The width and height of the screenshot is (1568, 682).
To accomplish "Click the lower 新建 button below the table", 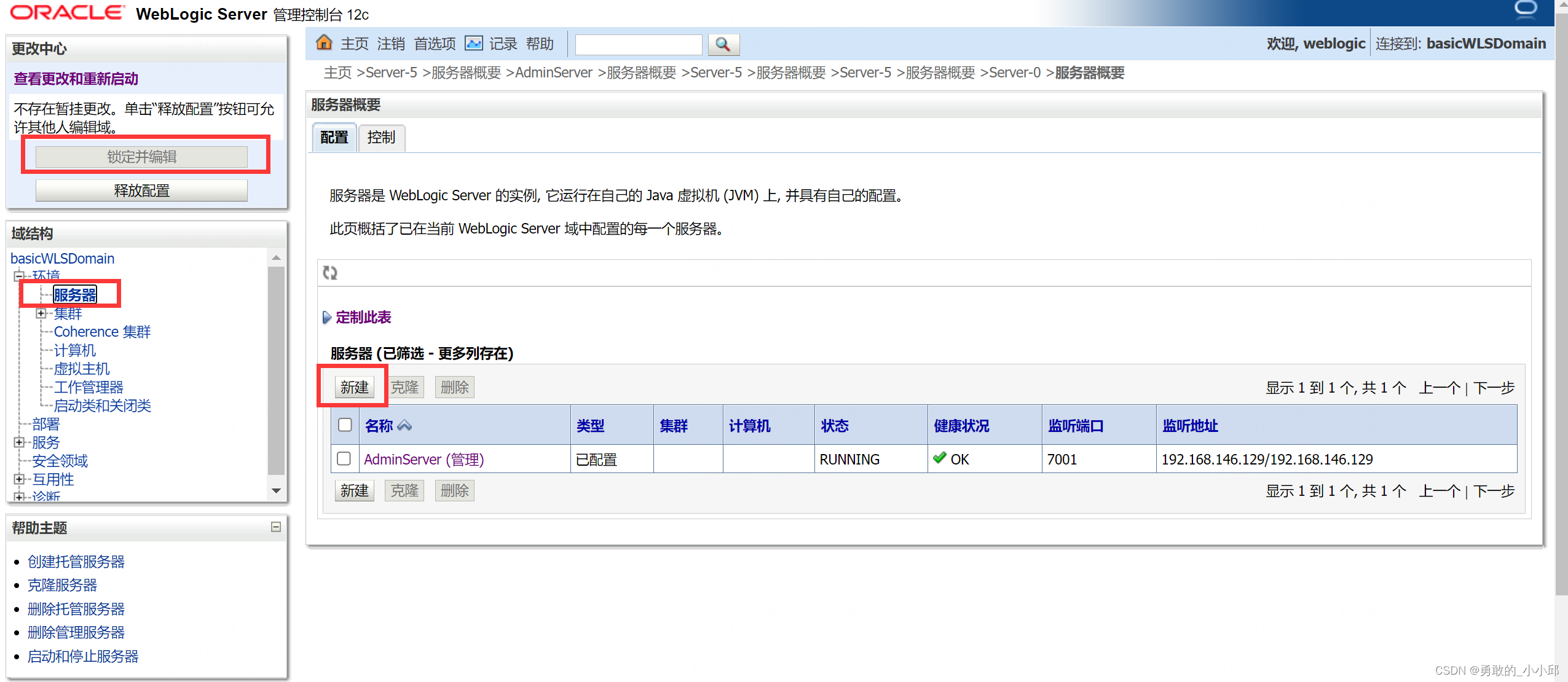I will click(355, 490).
